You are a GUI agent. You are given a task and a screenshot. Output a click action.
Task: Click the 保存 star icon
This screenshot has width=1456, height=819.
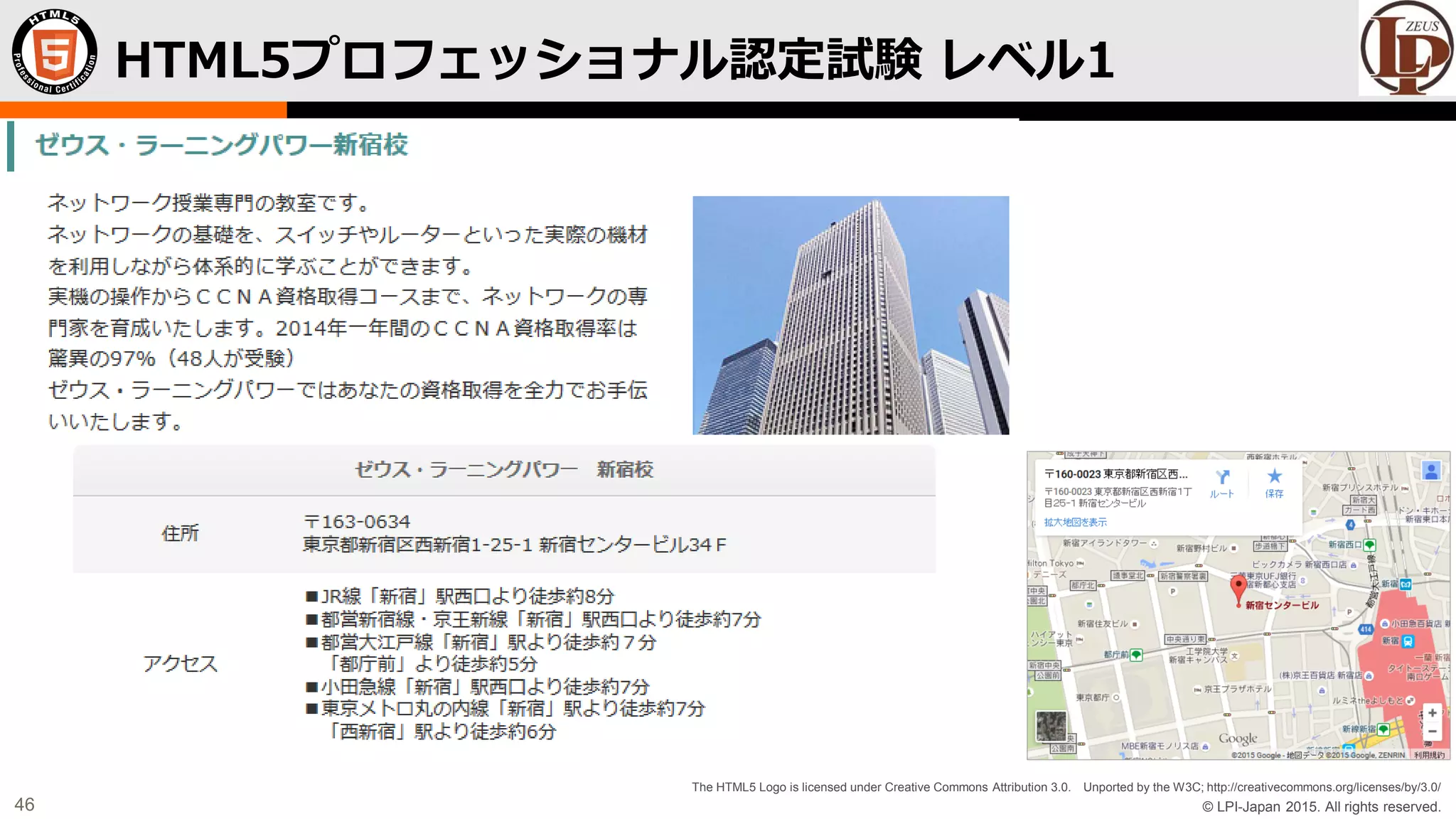tap(1274, 476)
